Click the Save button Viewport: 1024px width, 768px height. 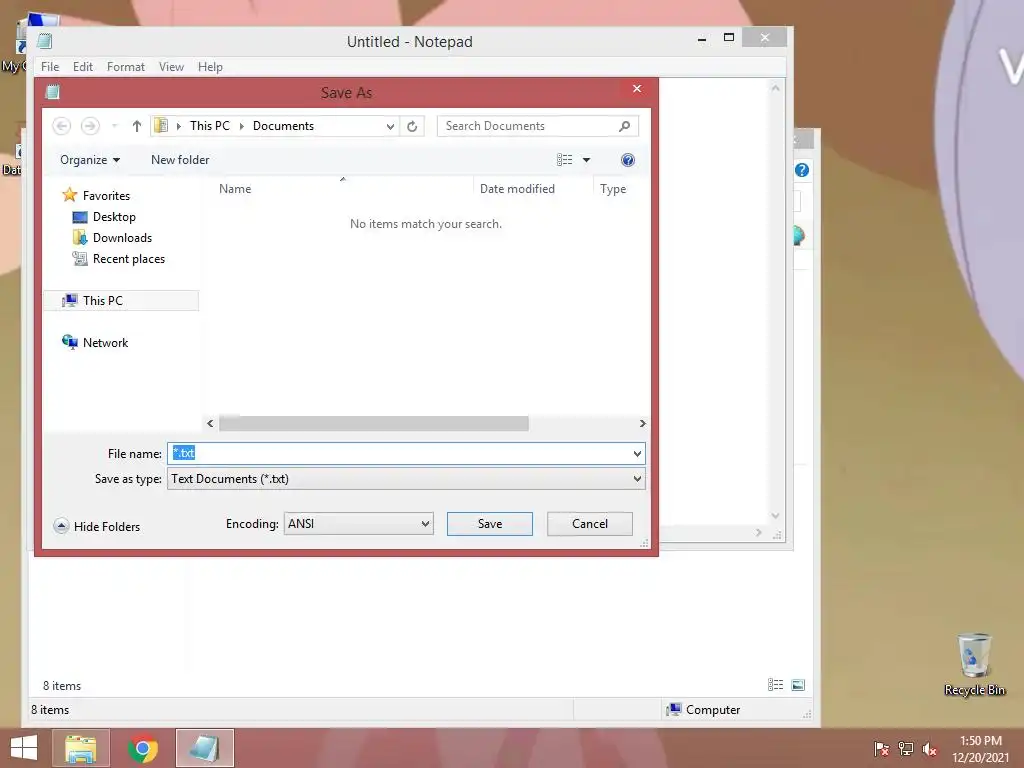coord(490,524)
